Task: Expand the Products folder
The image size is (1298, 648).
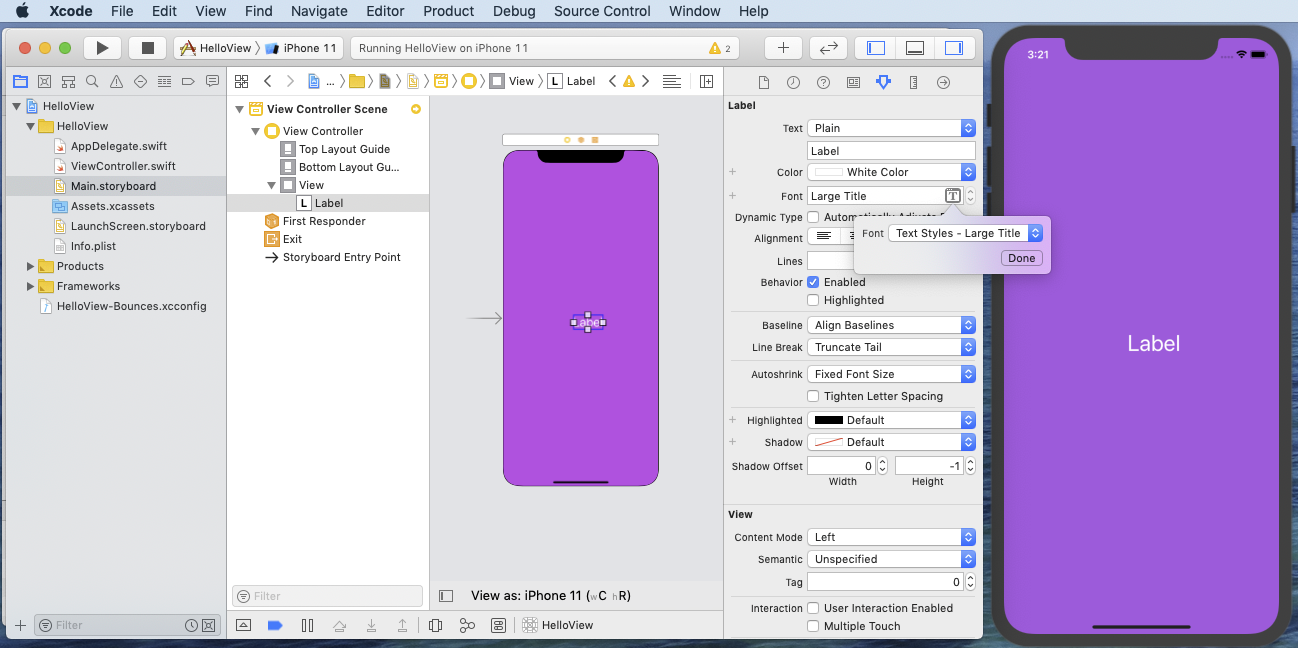Action: pos(31,266)
